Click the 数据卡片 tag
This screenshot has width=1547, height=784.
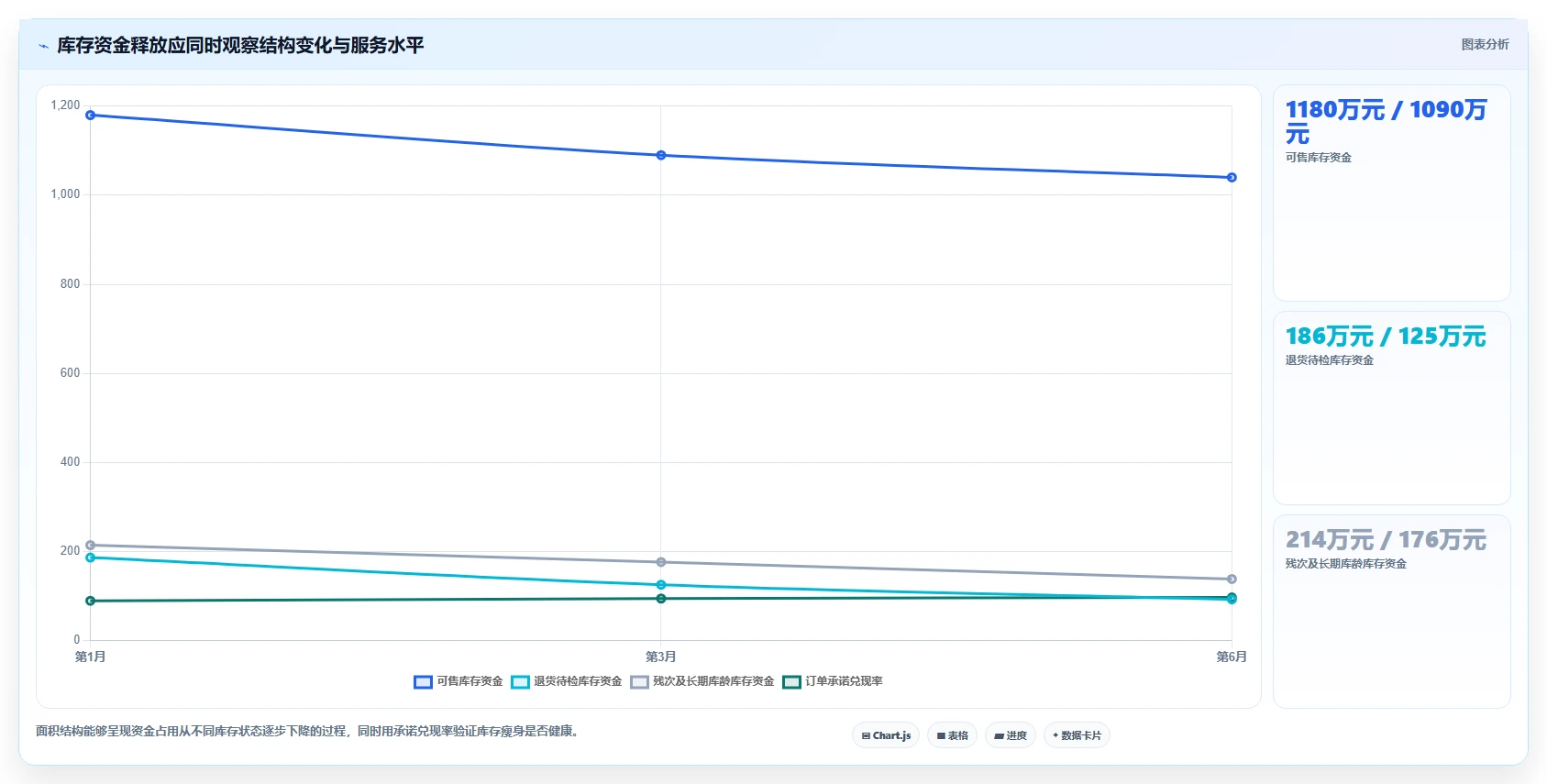[1077, 735]
